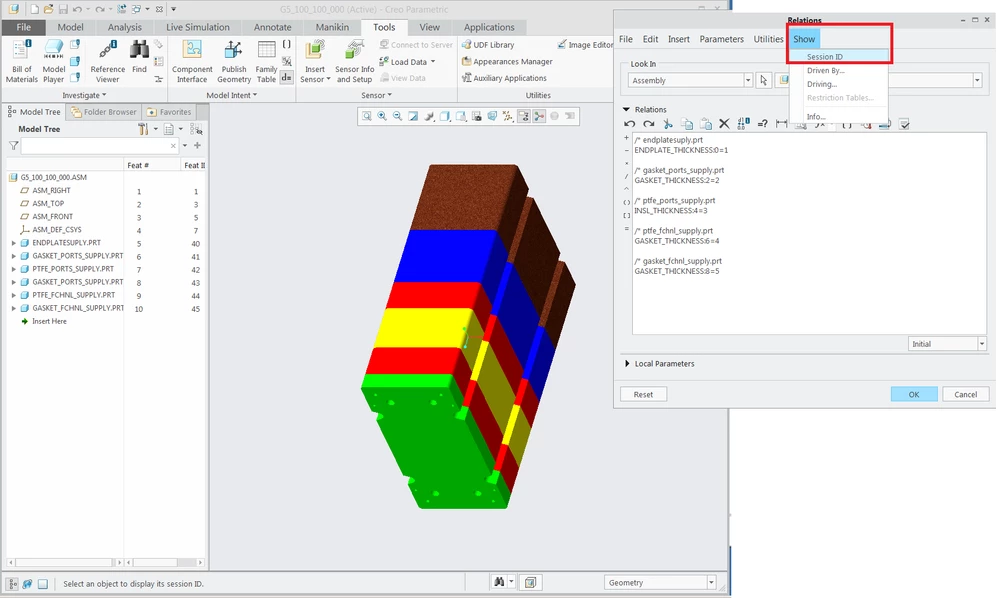Expand Local Parameters section

[x=627, y=364]
